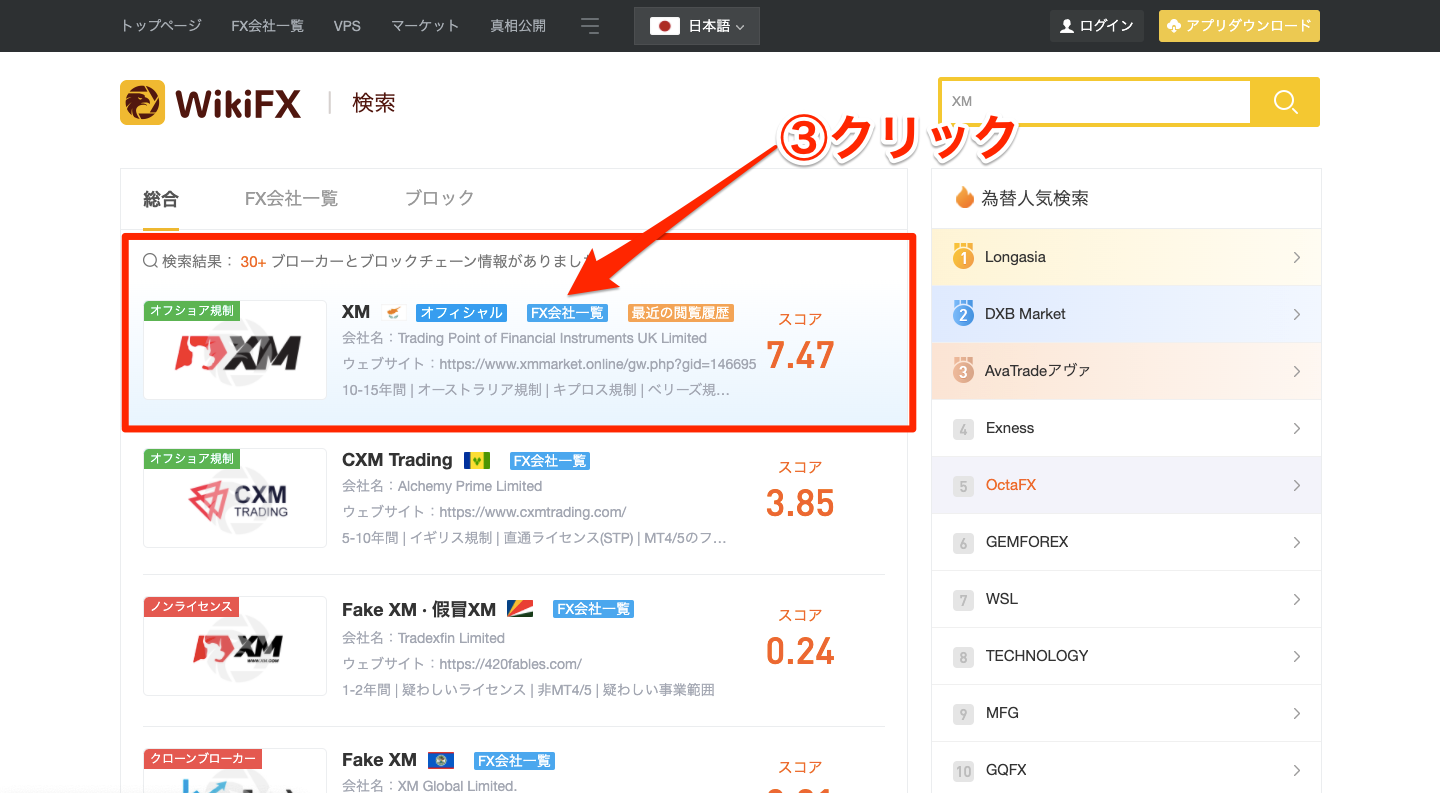Viewport: 1440px width, 793px height.
Task: Click the rank 3 medal for AvaTrade
Action: [x=963, y=371]
